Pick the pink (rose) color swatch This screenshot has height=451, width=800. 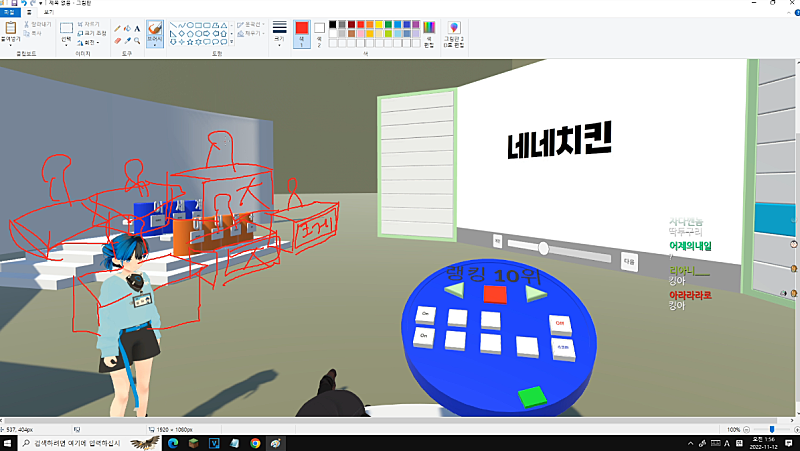click(361, 34)
